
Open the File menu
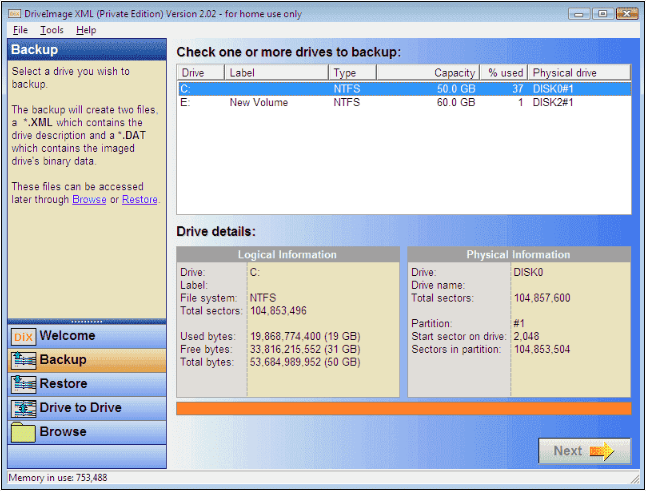click(x=21, y=30)
